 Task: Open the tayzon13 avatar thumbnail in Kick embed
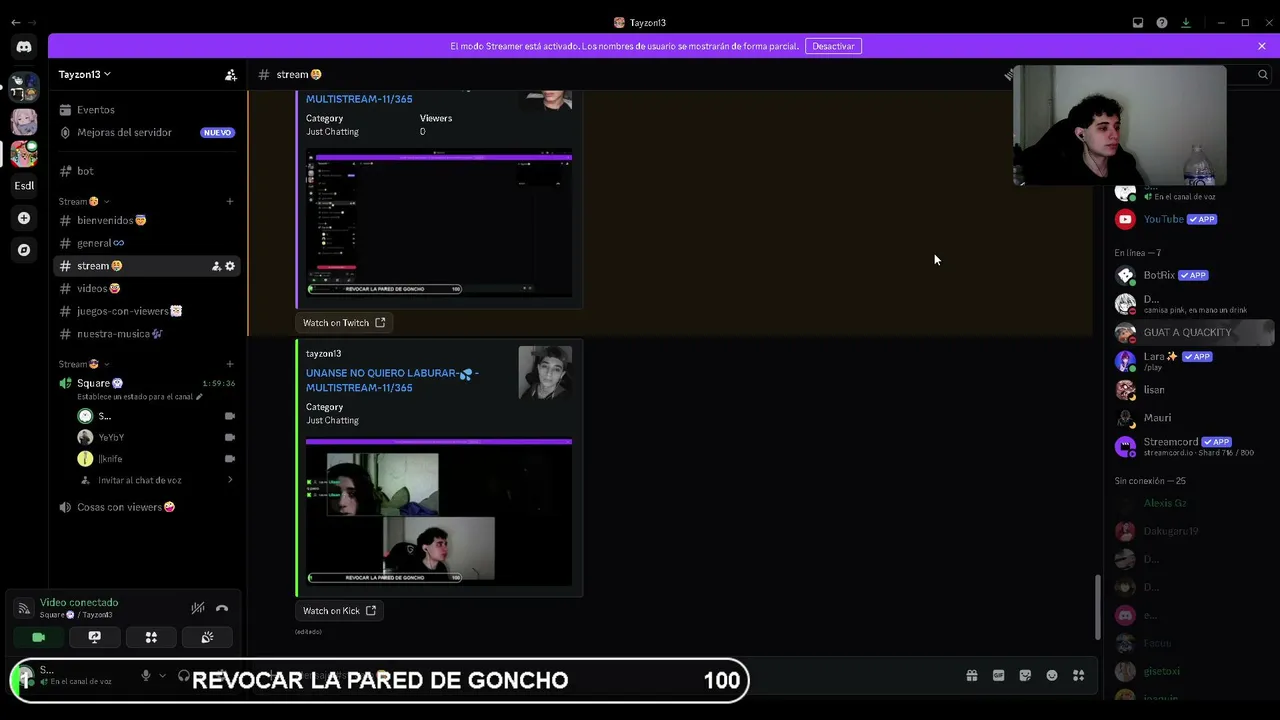pos(545,373)
